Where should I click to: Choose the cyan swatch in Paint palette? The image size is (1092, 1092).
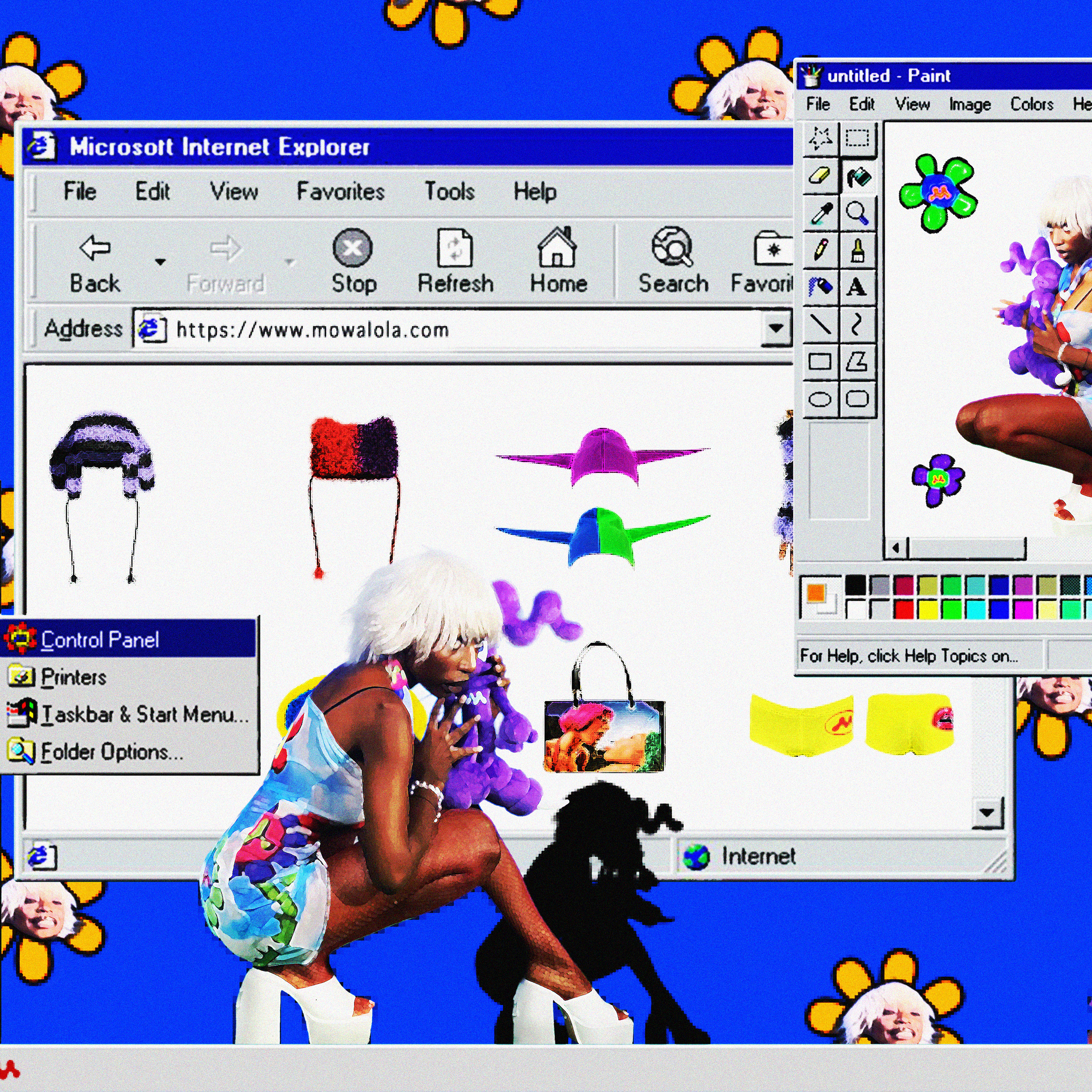point(976,609)
